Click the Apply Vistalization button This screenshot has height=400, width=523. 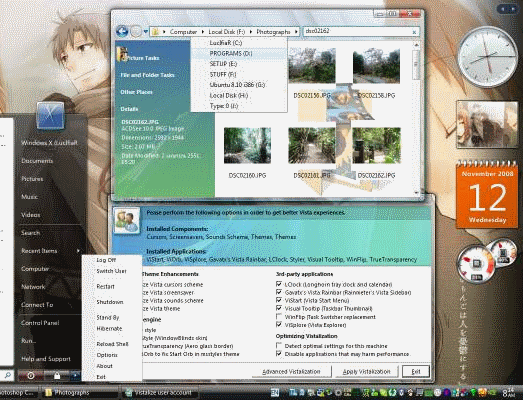pos(366,371)
